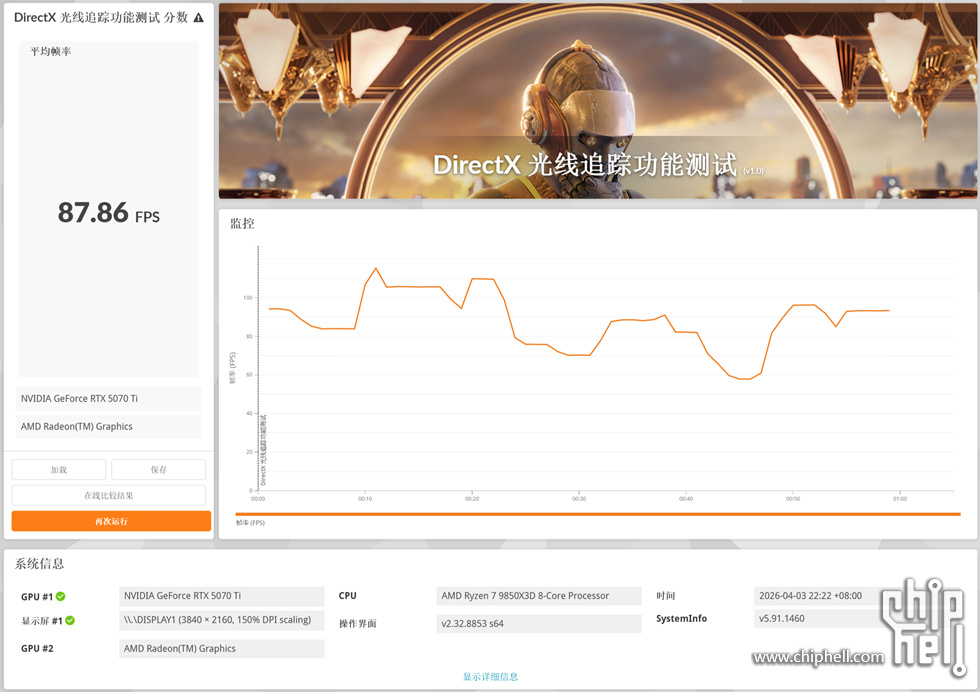This screenshot has width=980, height=692.
Task: Click the CPU field AMD Ryzen 7 9850X3D
Action: 538,596
